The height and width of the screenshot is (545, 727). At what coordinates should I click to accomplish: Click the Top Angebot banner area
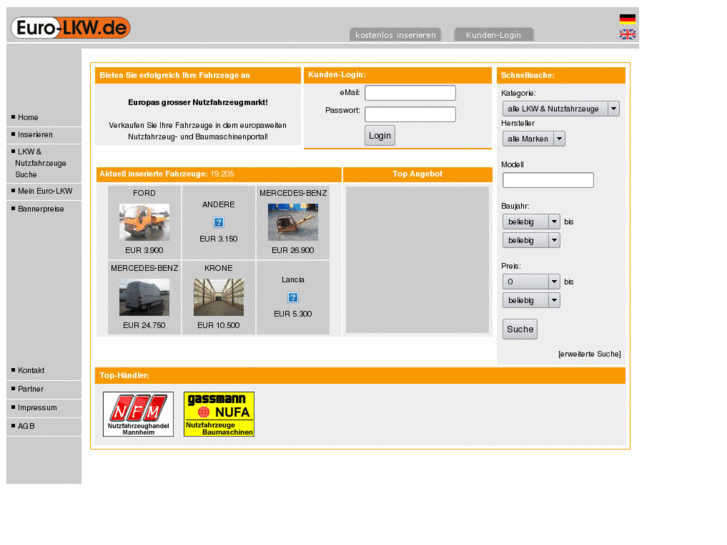click(417, 260)
